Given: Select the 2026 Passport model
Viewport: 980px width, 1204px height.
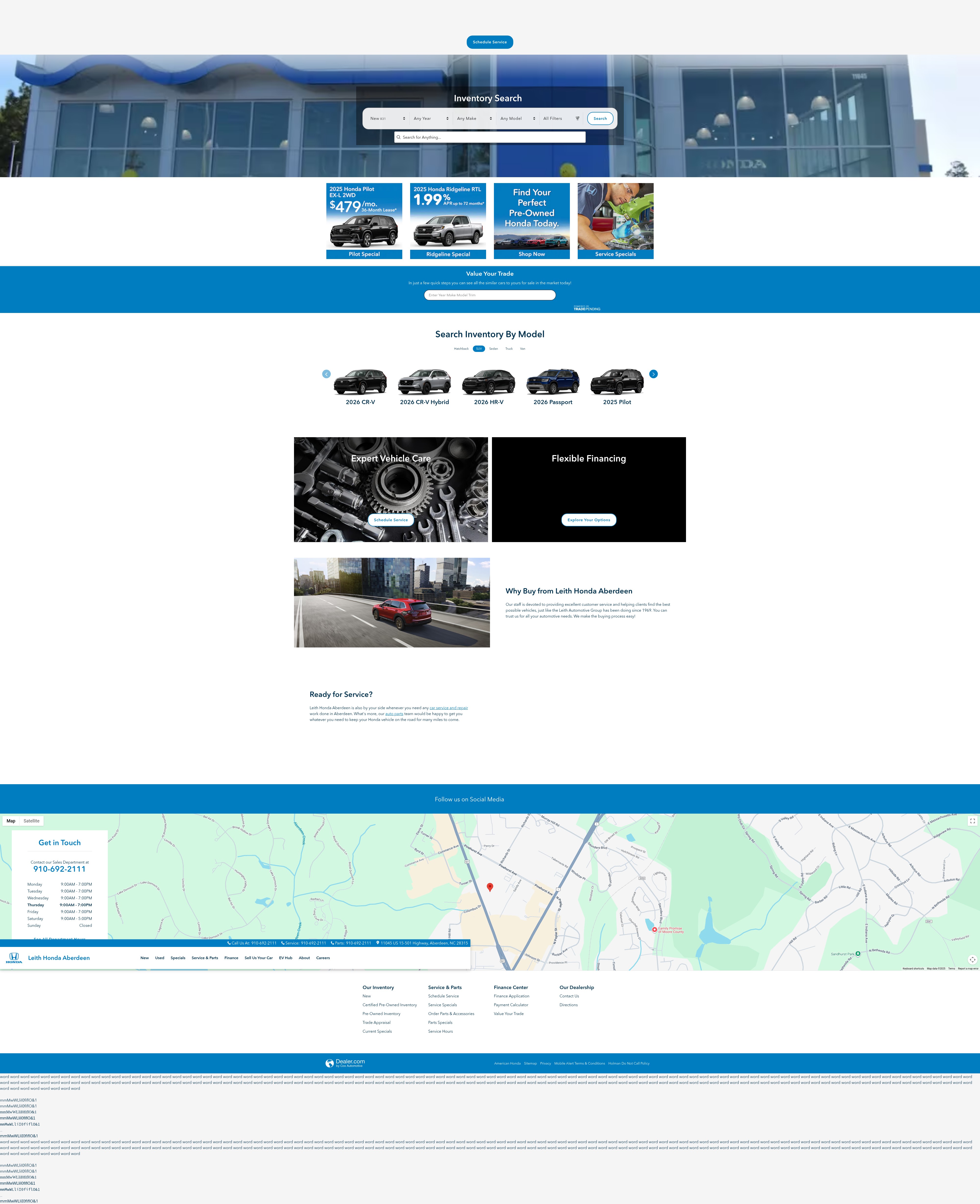Looking at the screenshot, I should [553, 387].
